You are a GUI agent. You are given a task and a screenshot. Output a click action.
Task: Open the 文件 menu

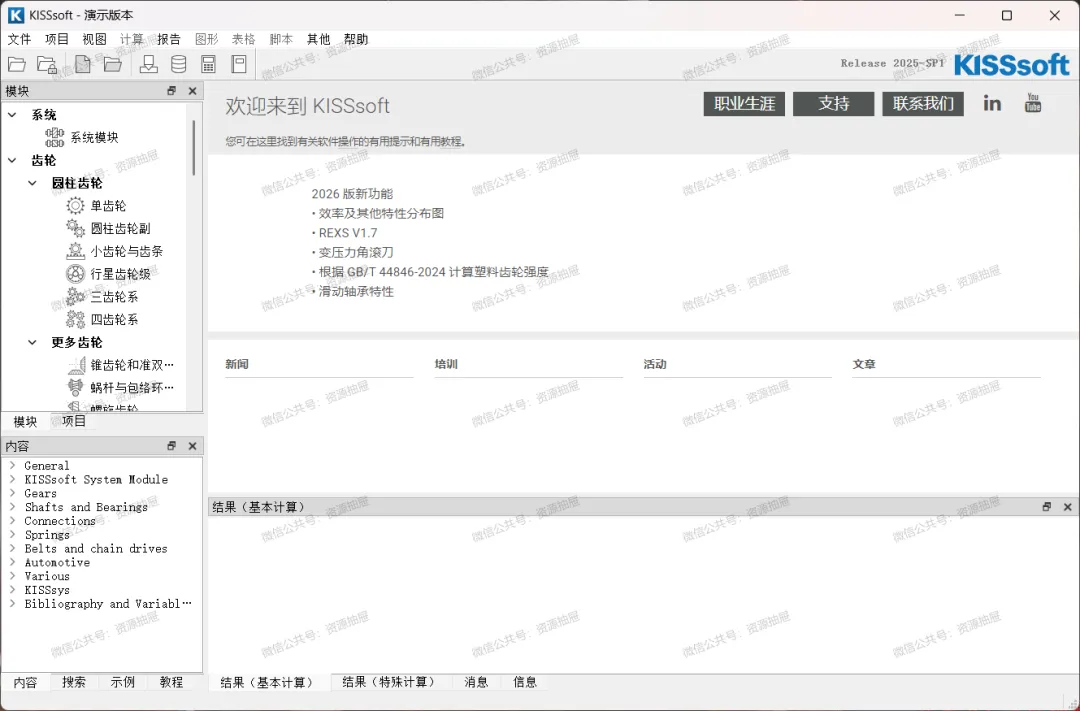[19, 39]
